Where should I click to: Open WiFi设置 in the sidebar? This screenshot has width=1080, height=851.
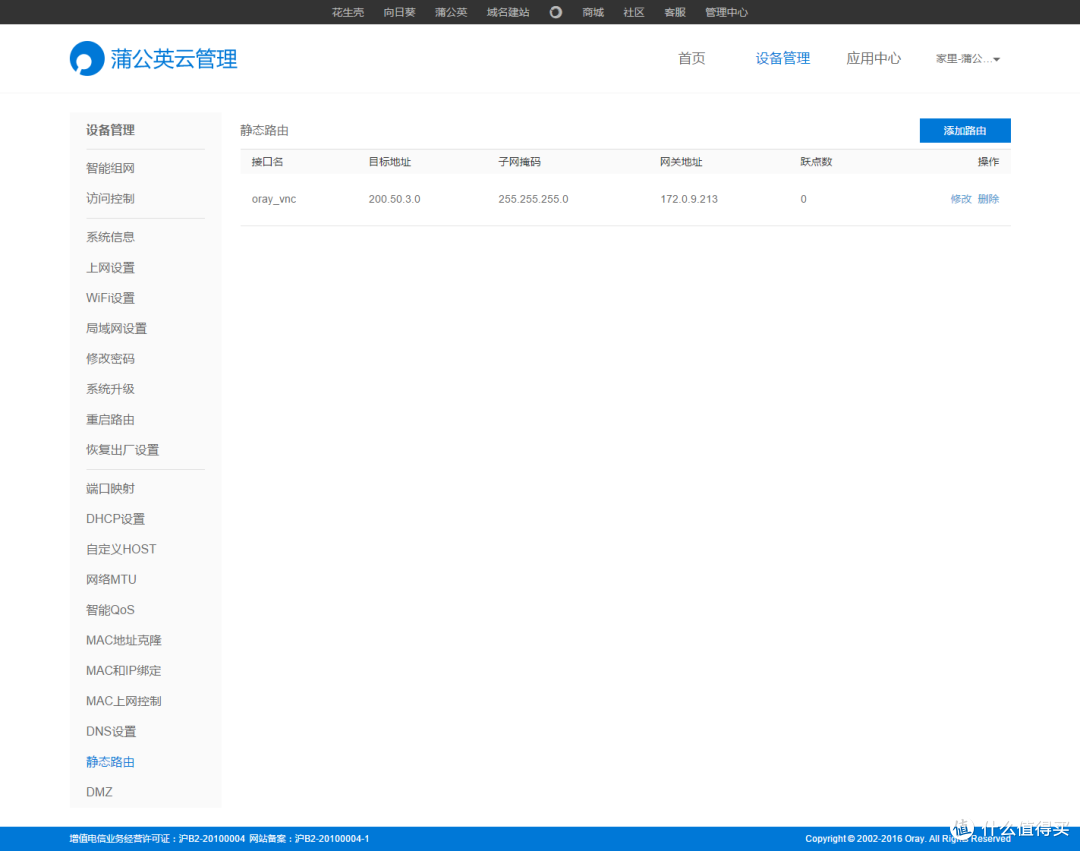(110, 298)
